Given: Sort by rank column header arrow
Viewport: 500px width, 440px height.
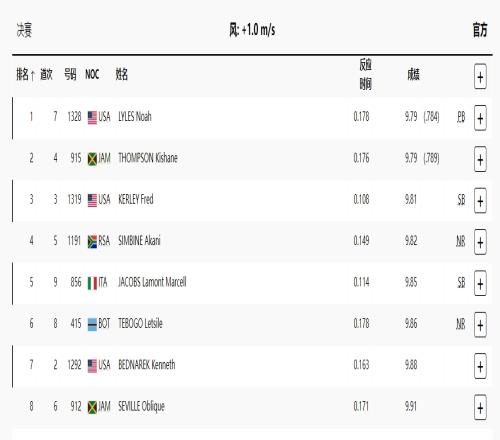Looking at the screenshot, I should tap(32, 75).
